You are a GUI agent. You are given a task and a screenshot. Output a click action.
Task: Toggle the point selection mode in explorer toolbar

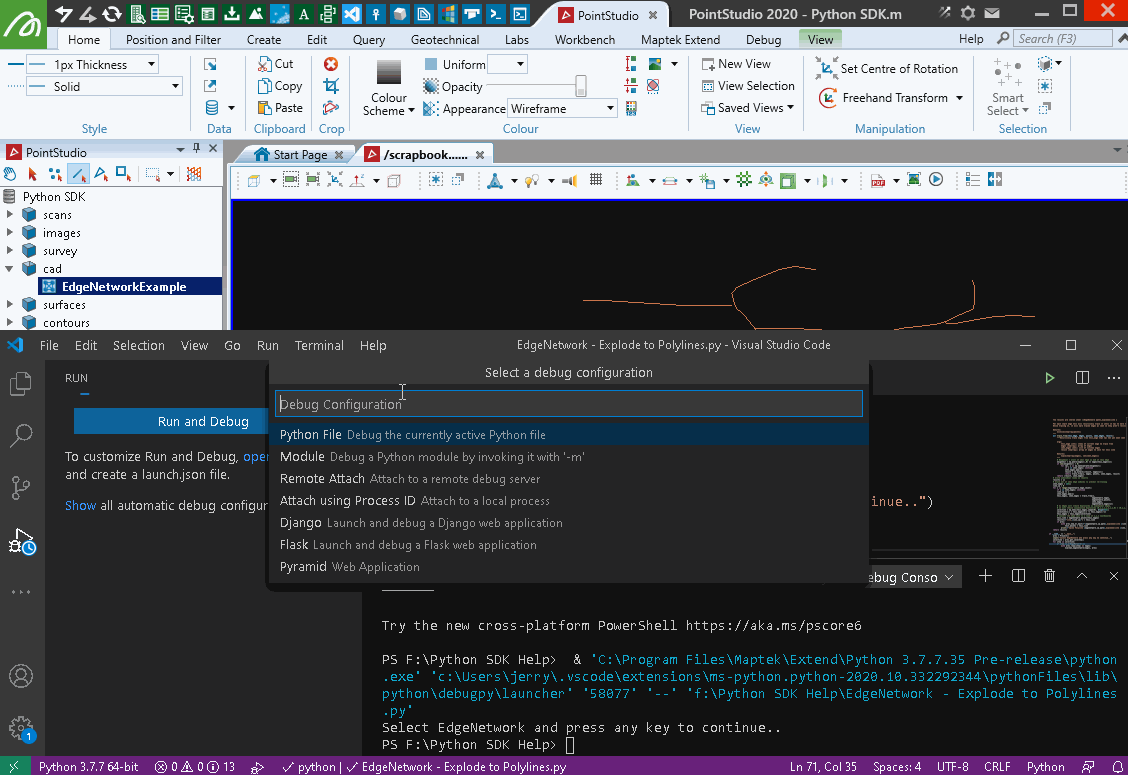point(55,174)
